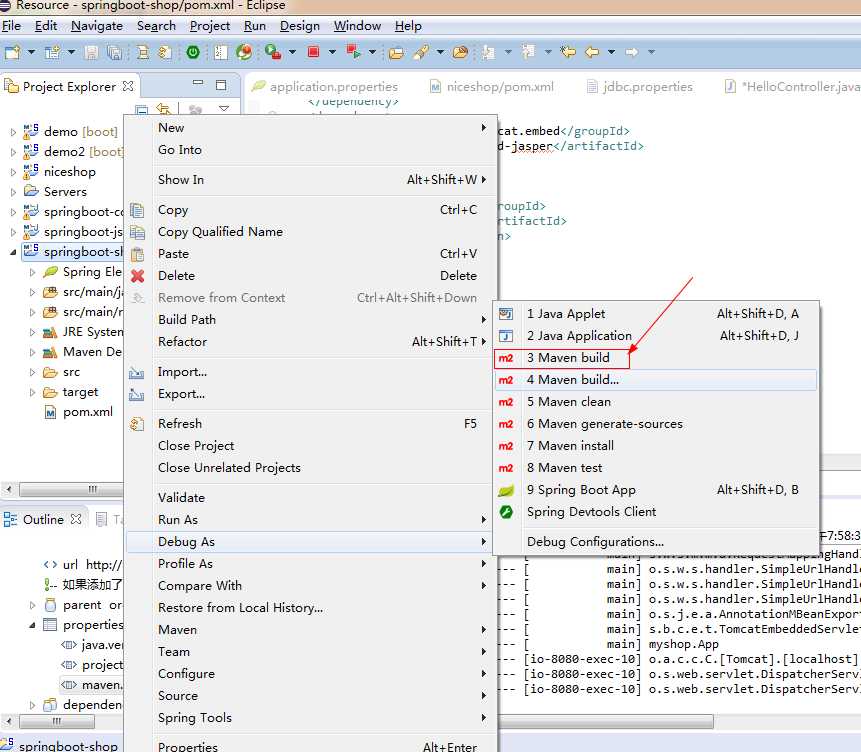
Task: Open the Navigate menu
Action: click(x=97, y=26)
